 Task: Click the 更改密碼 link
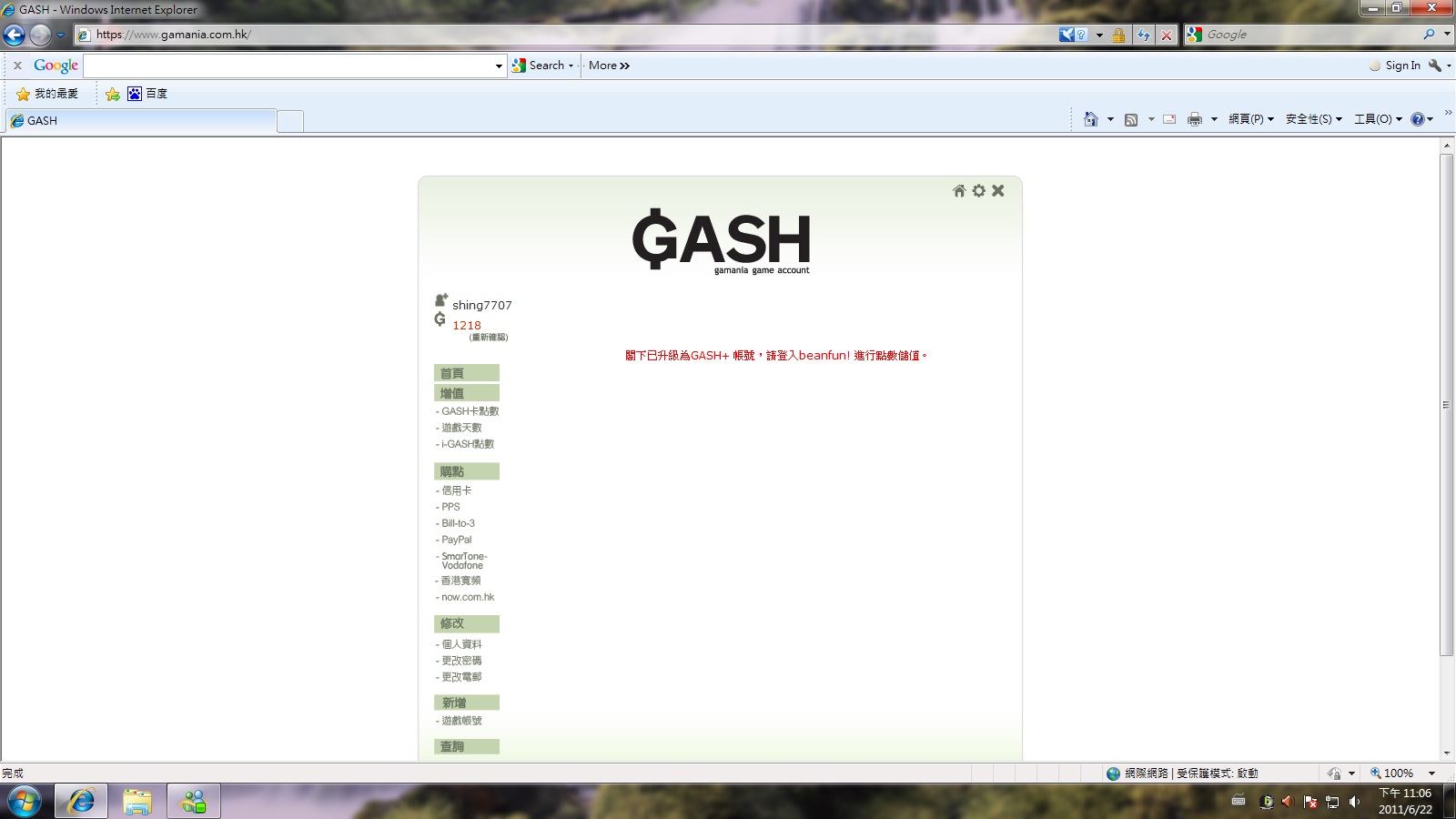[461, 661]
